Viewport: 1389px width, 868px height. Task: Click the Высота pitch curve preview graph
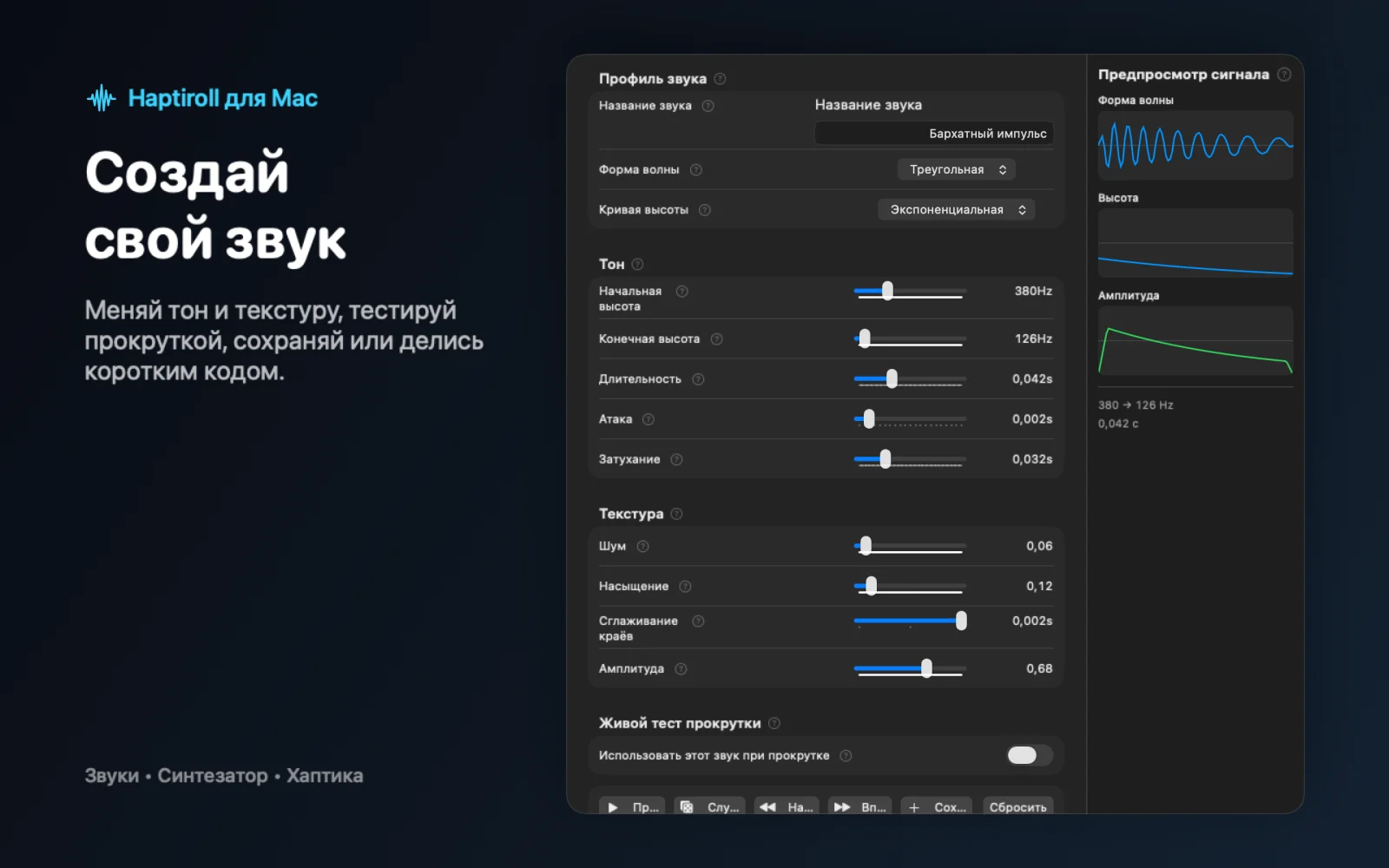[x=1195, y=243]
